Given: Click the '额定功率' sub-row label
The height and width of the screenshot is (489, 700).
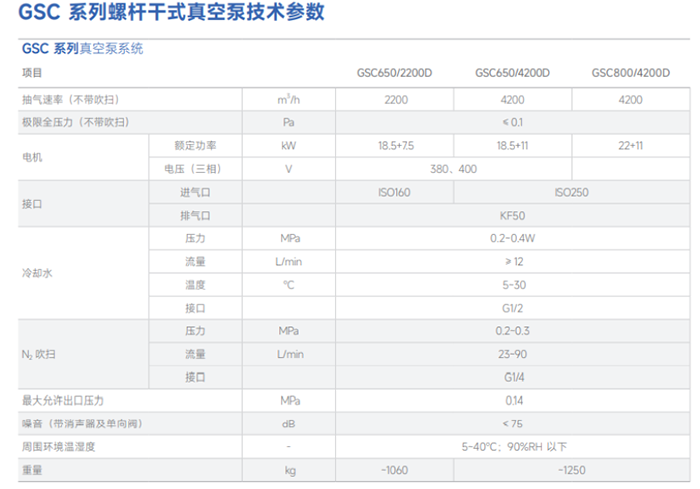Looking at the screenshot, I should [195, 146].
